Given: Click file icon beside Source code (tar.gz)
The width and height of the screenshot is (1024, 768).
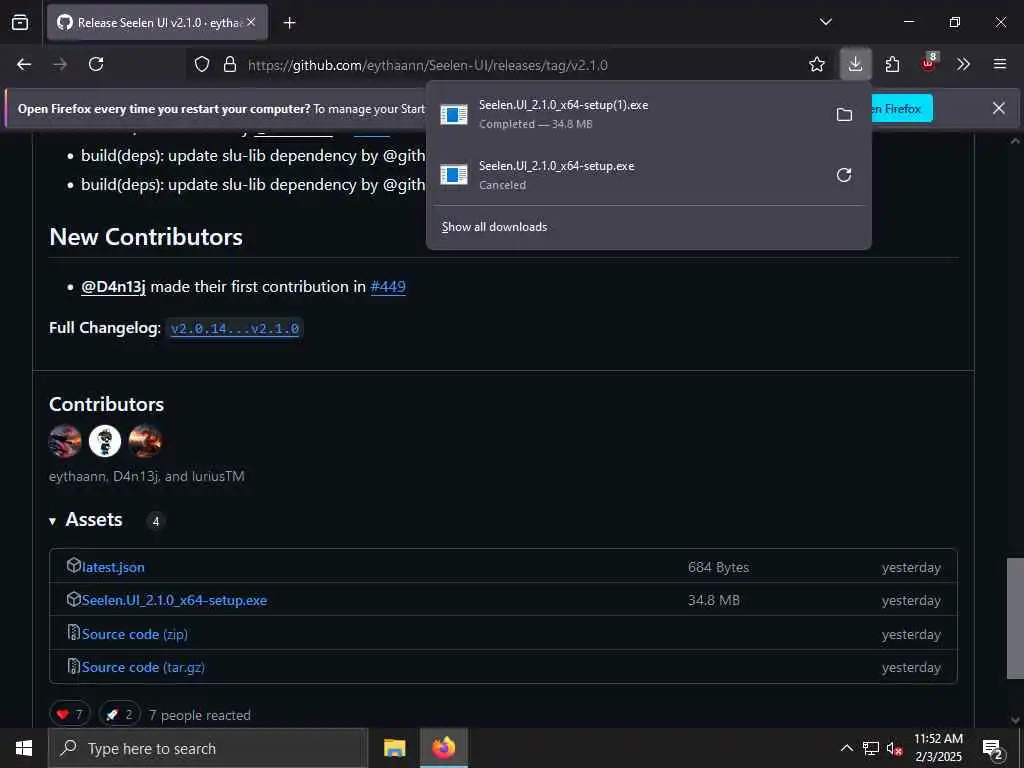Looking at the screenshot, I should pos(74,666).
